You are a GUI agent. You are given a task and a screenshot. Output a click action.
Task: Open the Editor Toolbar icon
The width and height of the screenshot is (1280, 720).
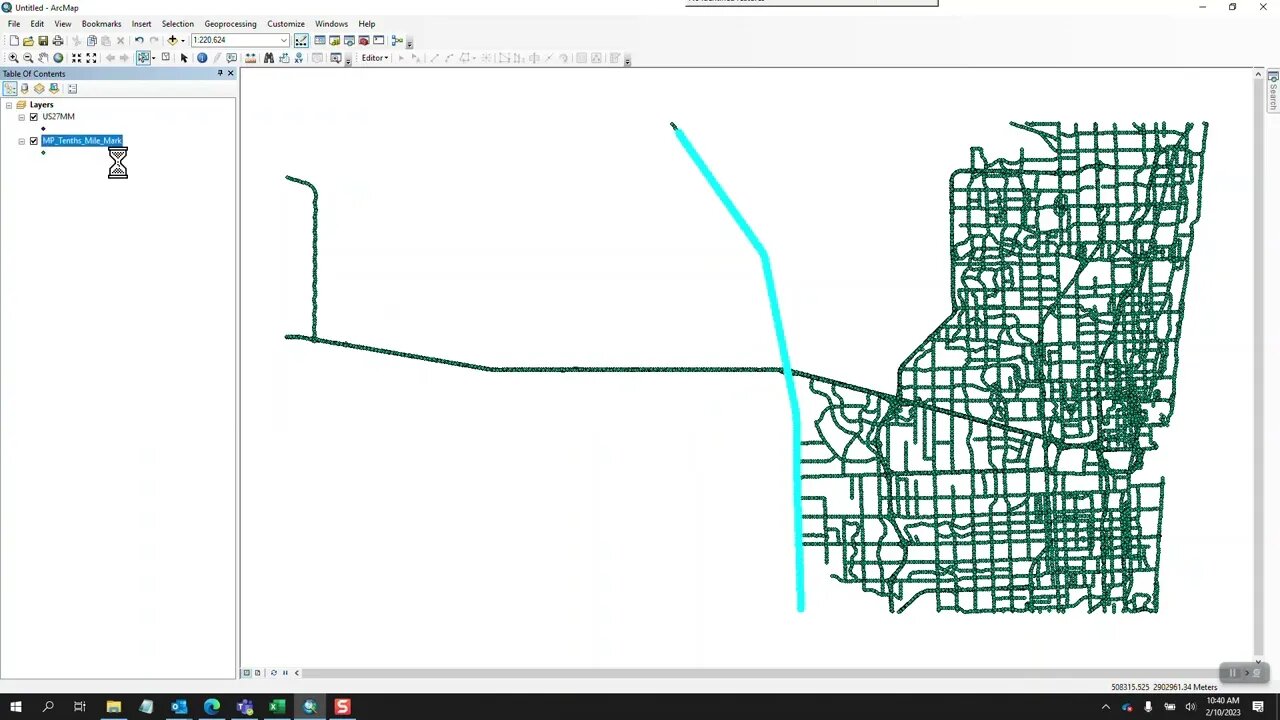(301, 40)
